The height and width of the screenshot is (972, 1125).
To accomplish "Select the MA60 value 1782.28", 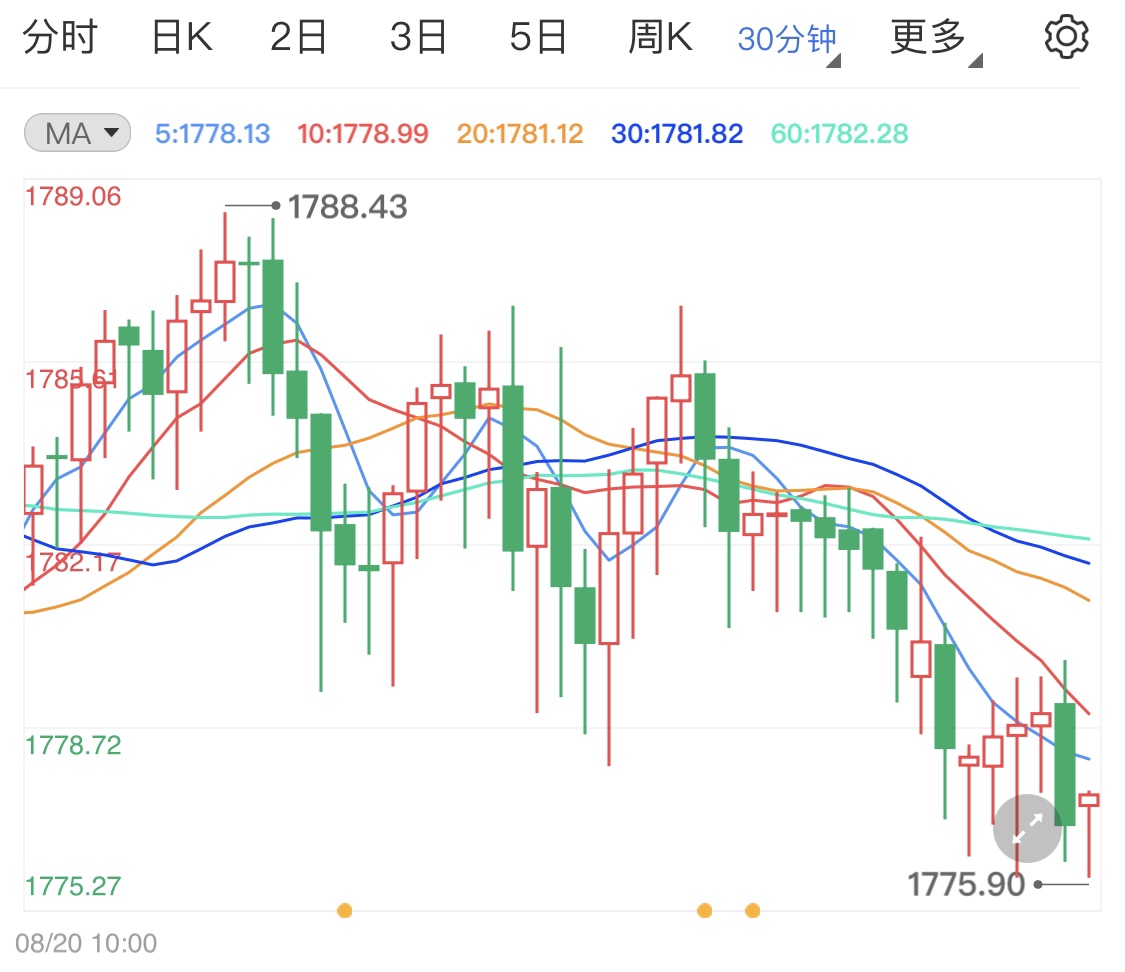I will 838,132.
